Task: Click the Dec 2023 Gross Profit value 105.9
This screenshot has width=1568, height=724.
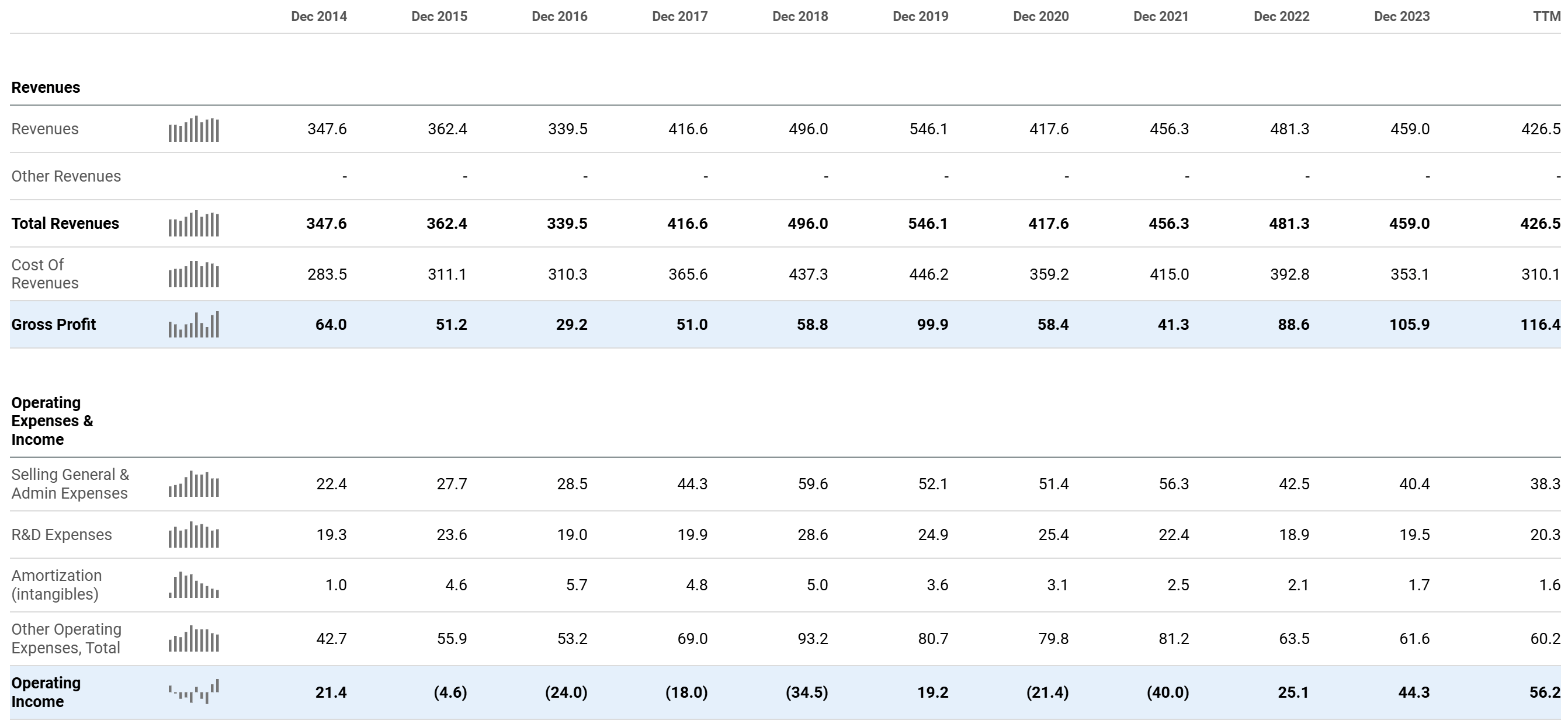Action: [x=1409, y=324]
